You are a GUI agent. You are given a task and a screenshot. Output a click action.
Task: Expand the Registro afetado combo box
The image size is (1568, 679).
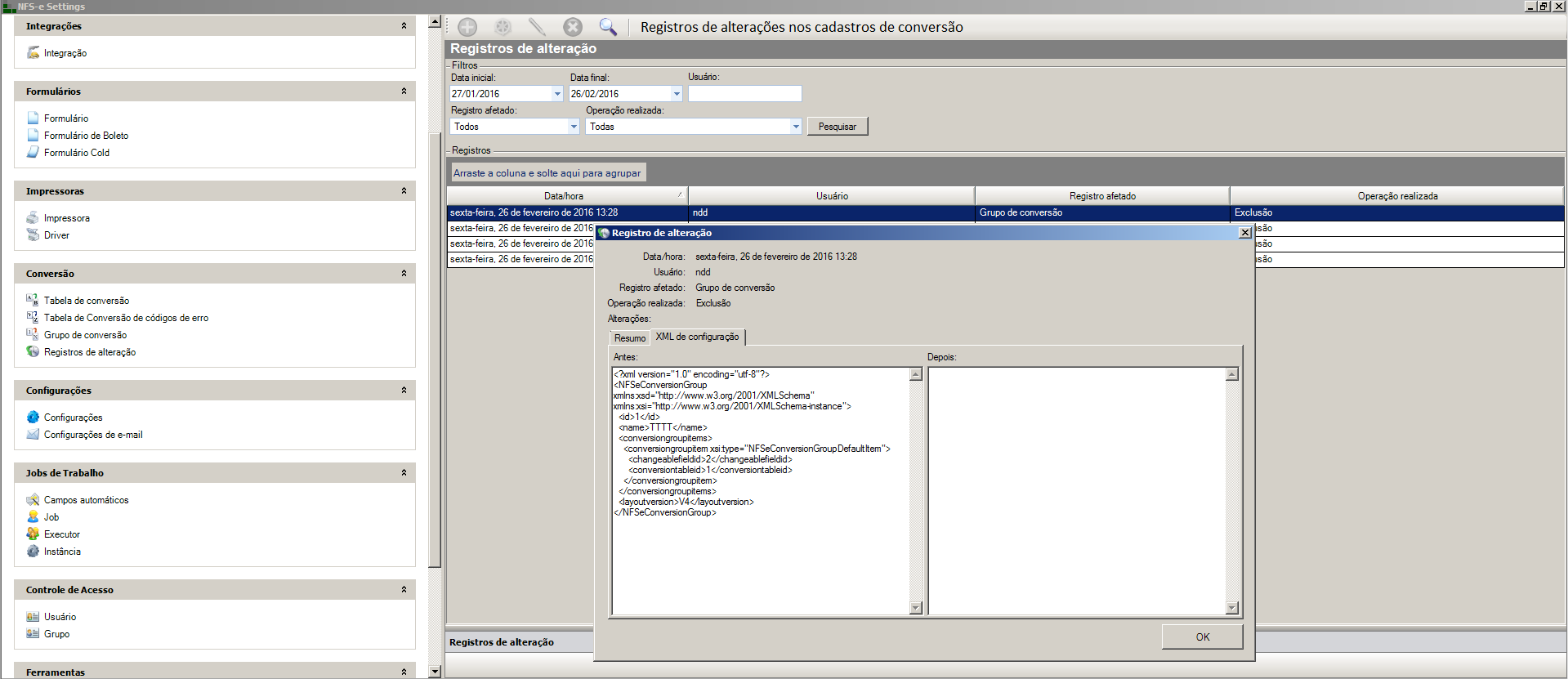click(574, 127)
